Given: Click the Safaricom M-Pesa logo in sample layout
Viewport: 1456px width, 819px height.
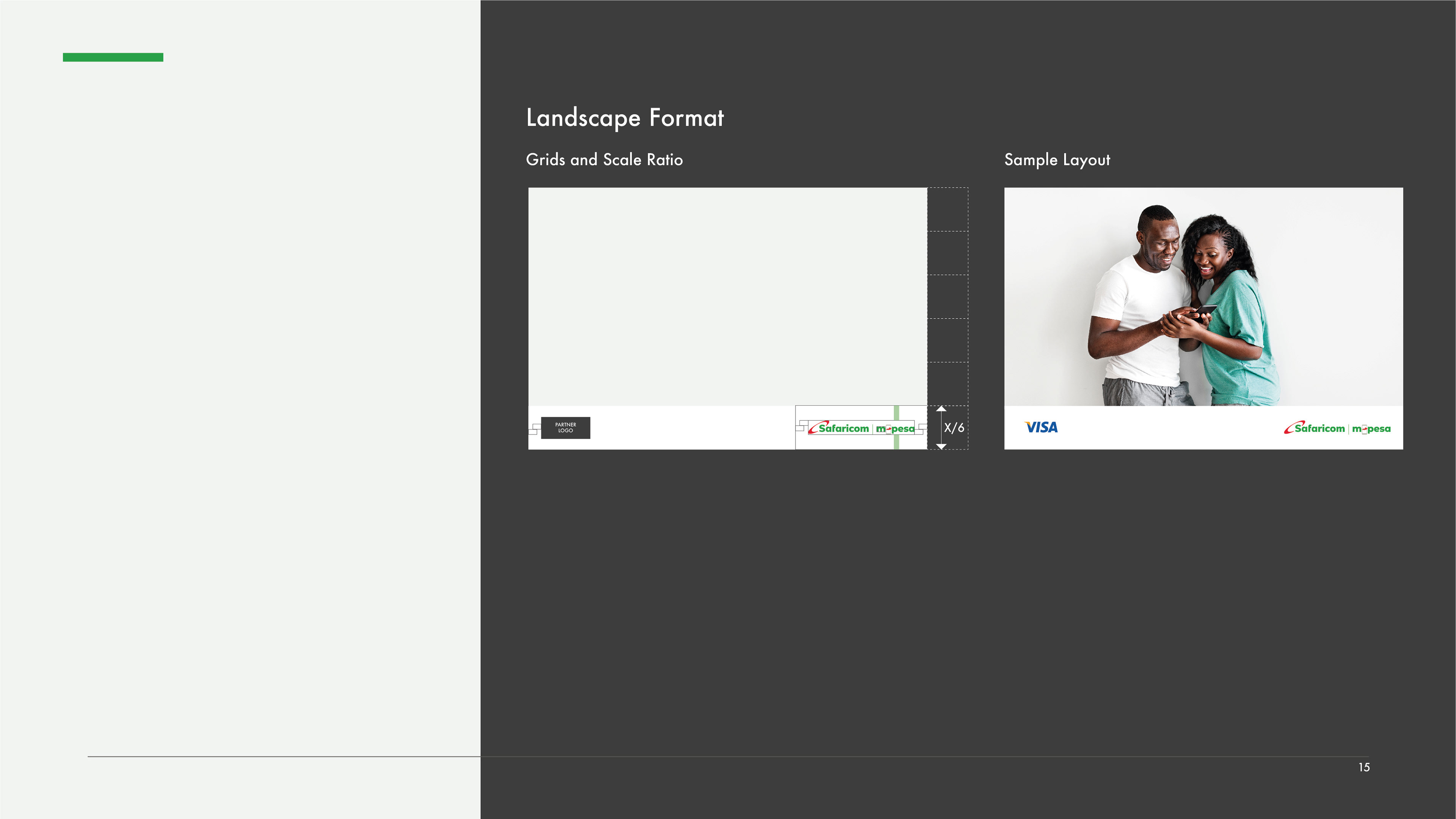Looking at the screenshot, I should [x=1337, y=428].
